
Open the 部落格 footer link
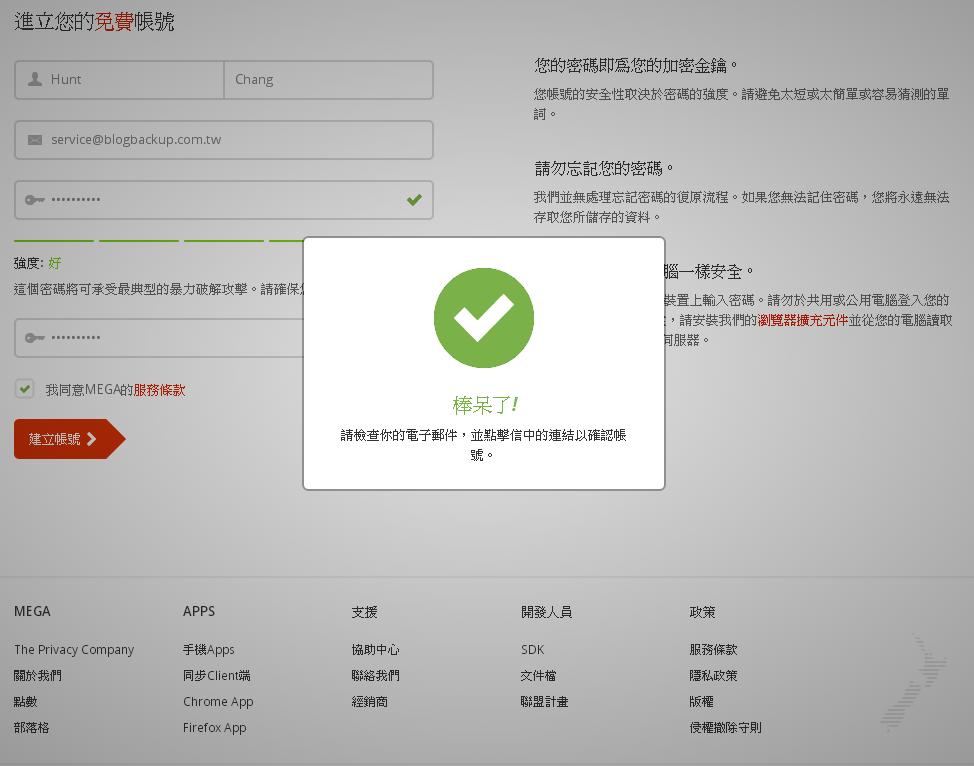click(31, 727)
